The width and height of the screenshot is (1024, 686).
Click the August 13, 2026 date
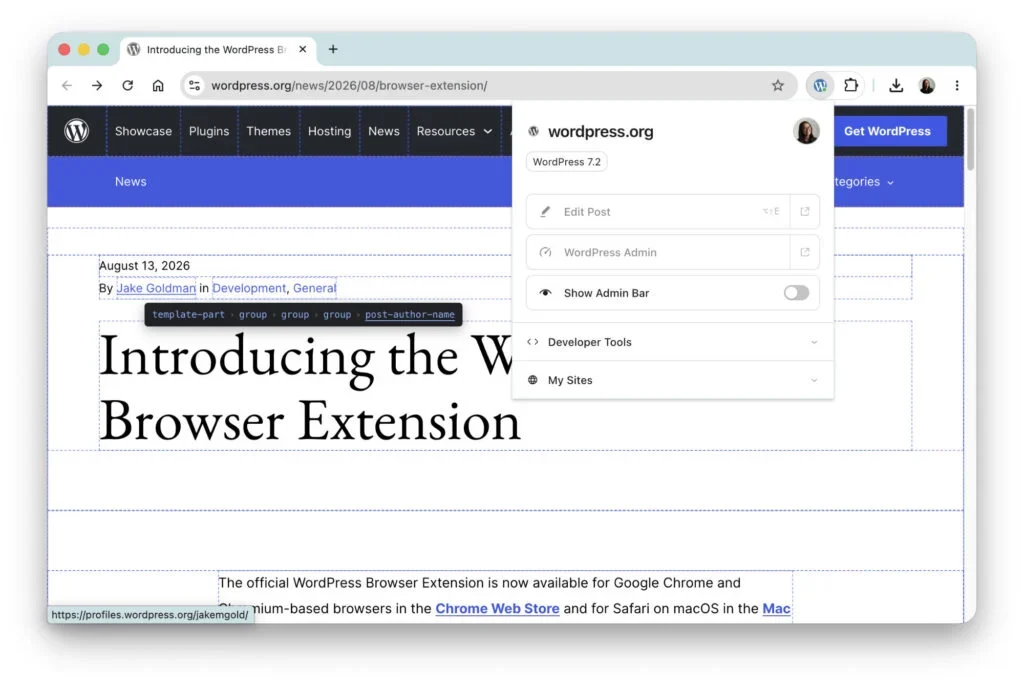(144, 266)
